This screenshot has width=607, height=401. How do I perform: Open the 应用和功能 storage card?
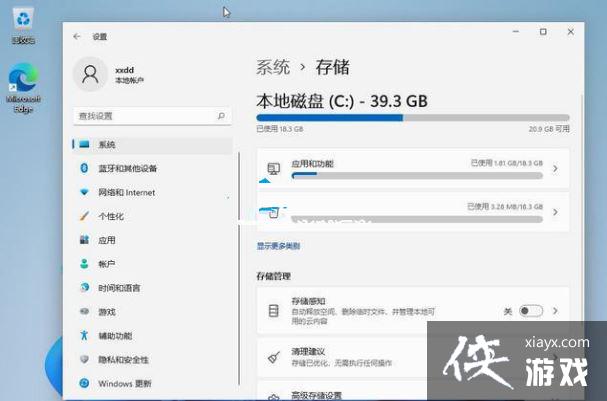(413, 169)
